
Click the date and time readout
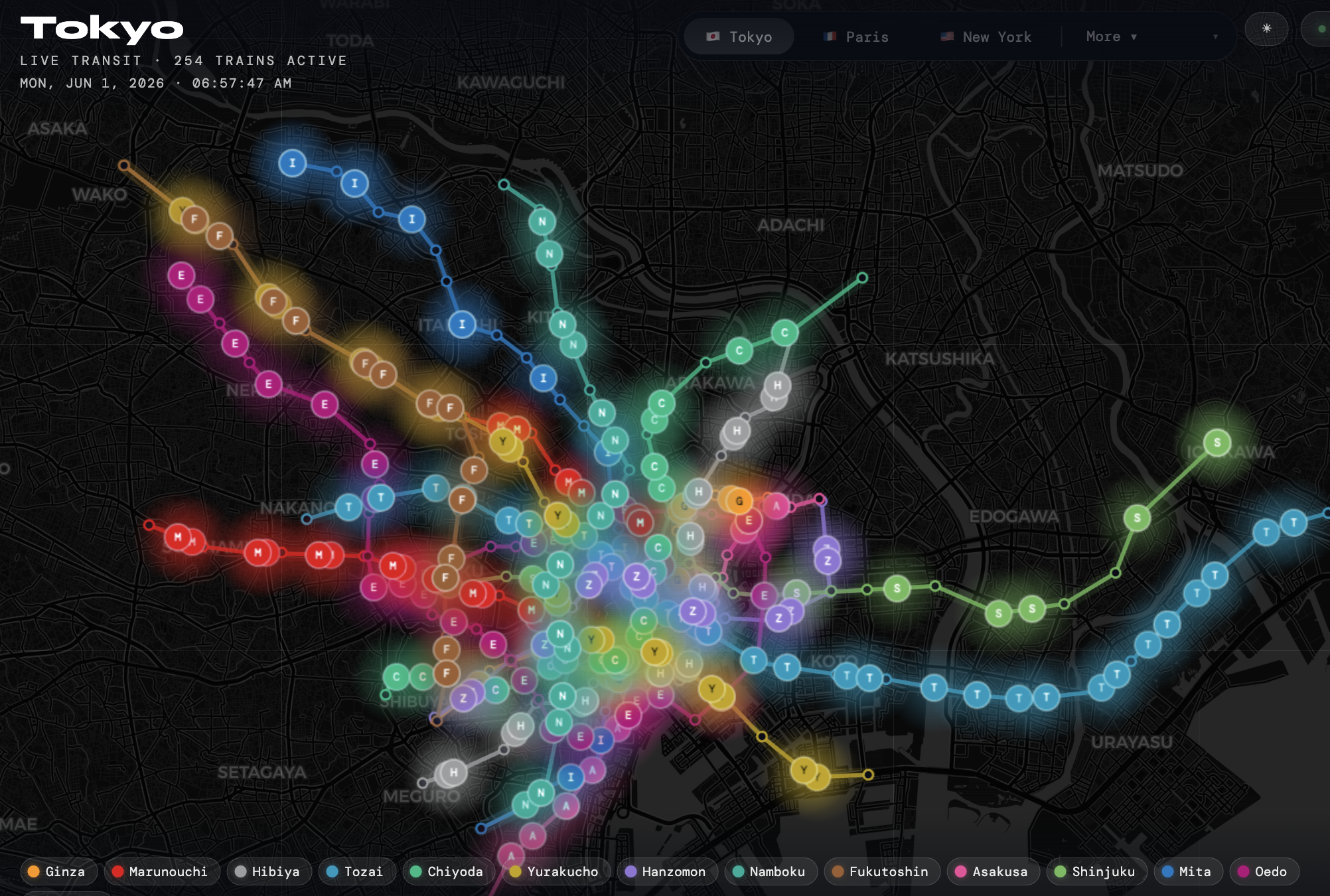156,83
